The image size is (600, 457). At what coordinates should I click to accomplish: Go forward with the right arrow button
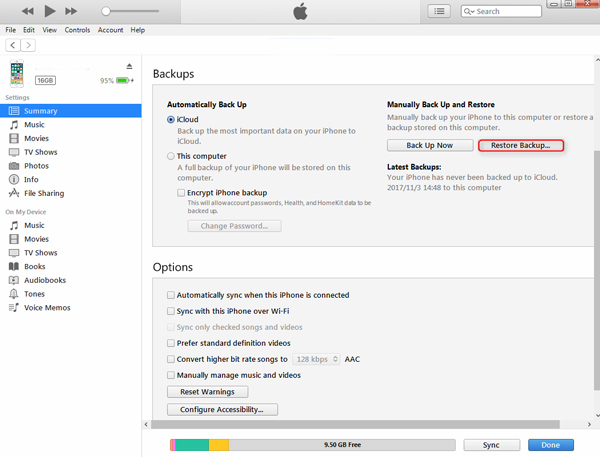click(x=28, y=45)
